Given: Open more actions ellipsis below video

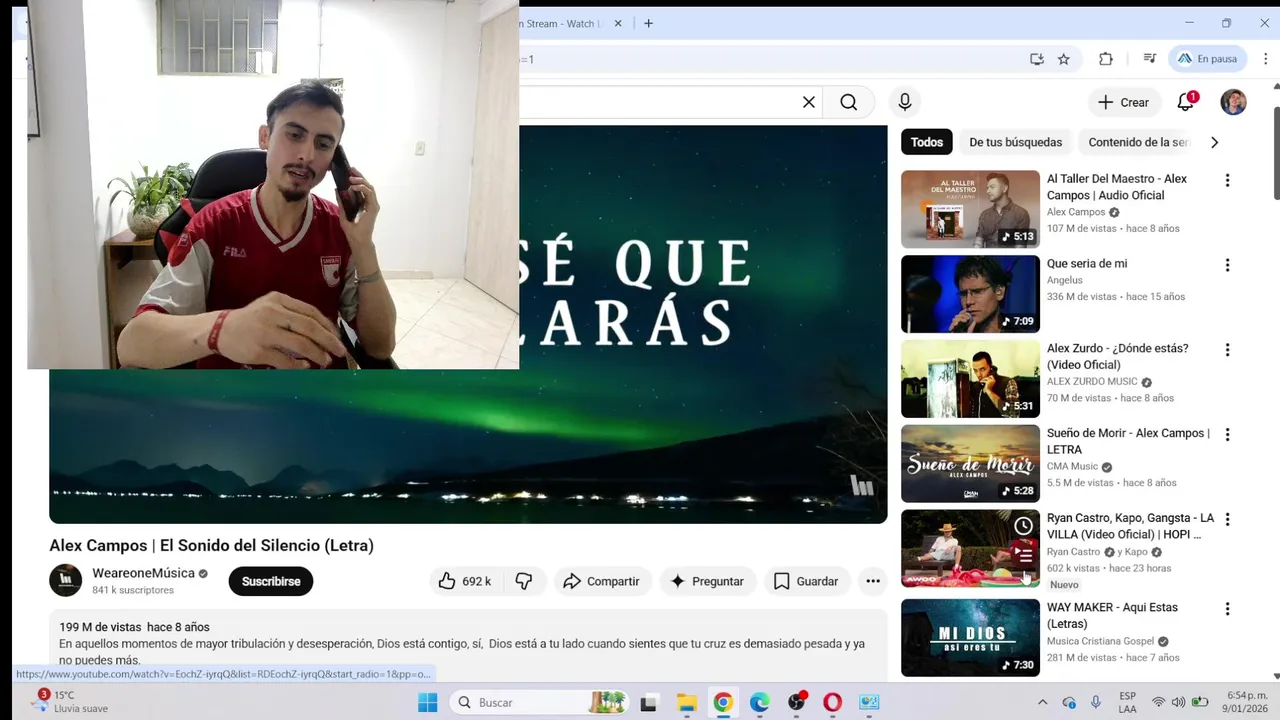Looking at the screenshot, I should pos(873,581).
